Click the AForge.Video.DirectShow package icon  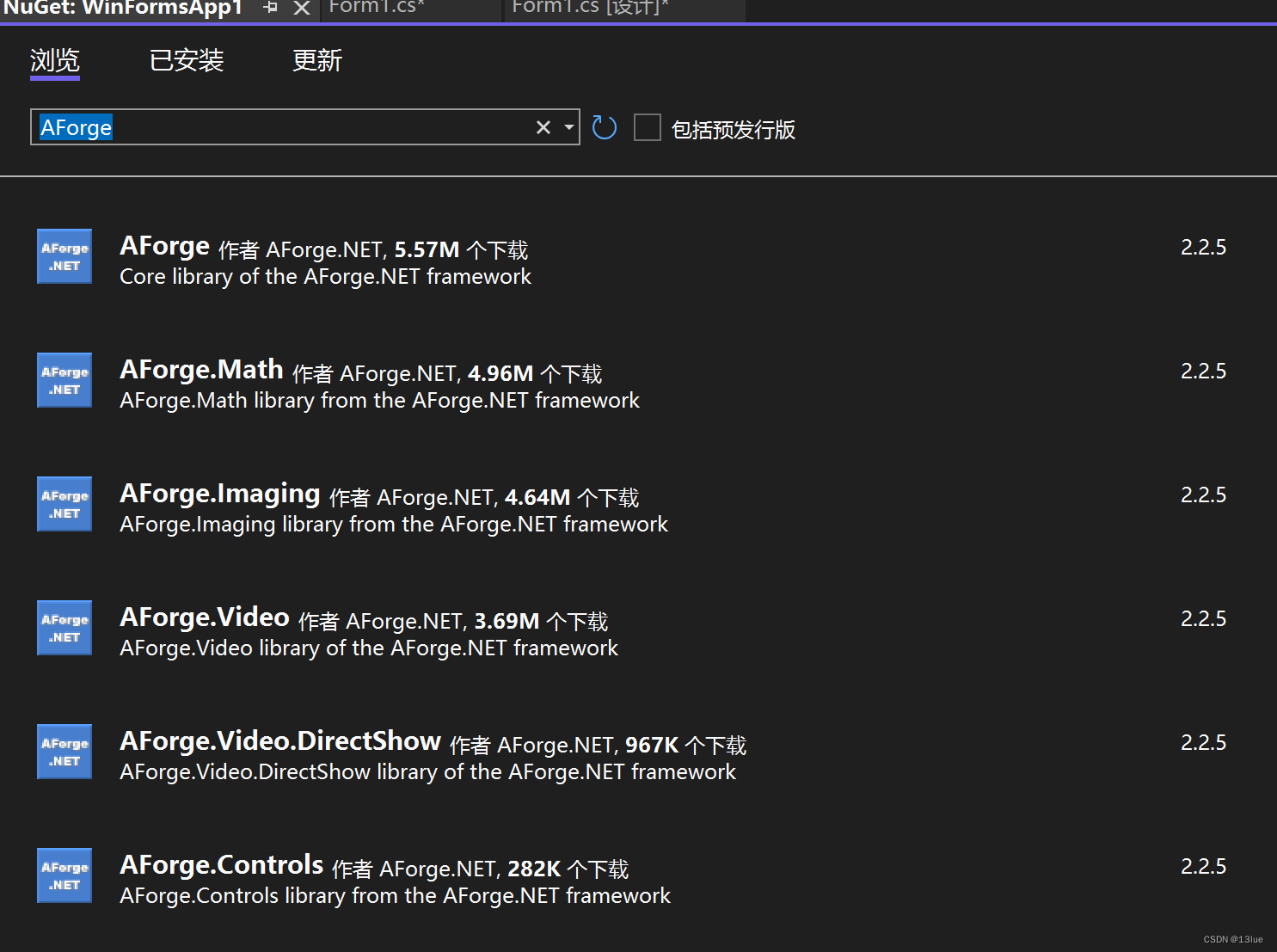(x=64, y=752)
